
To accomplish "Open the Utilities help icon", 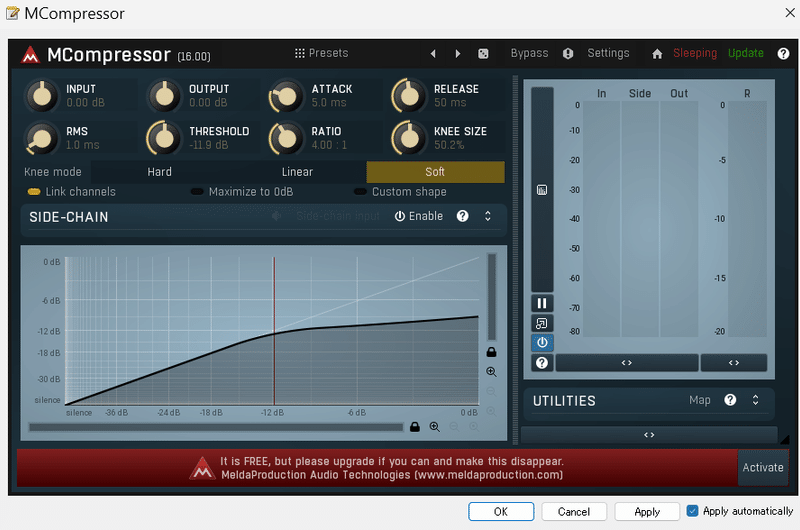I will point(730,400).
